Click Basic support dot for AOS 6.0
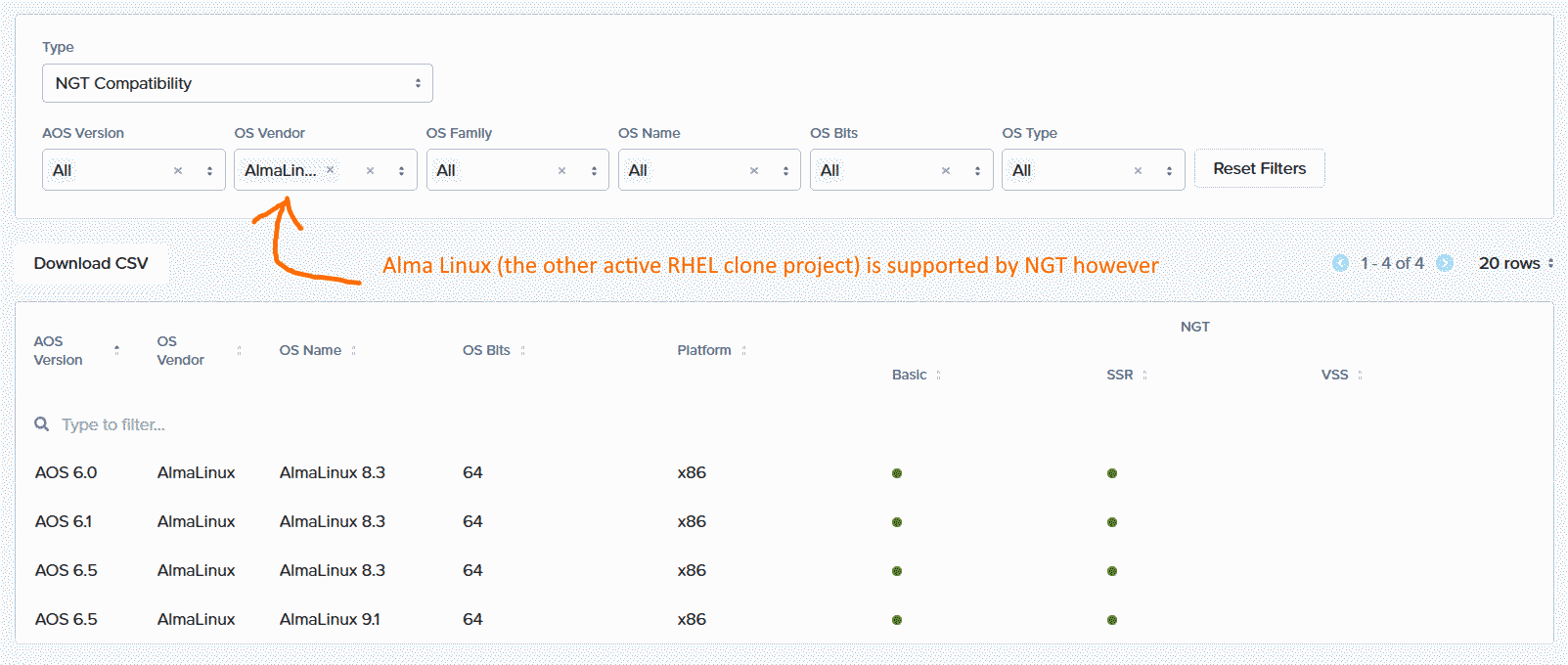 [x=897, y=473]
